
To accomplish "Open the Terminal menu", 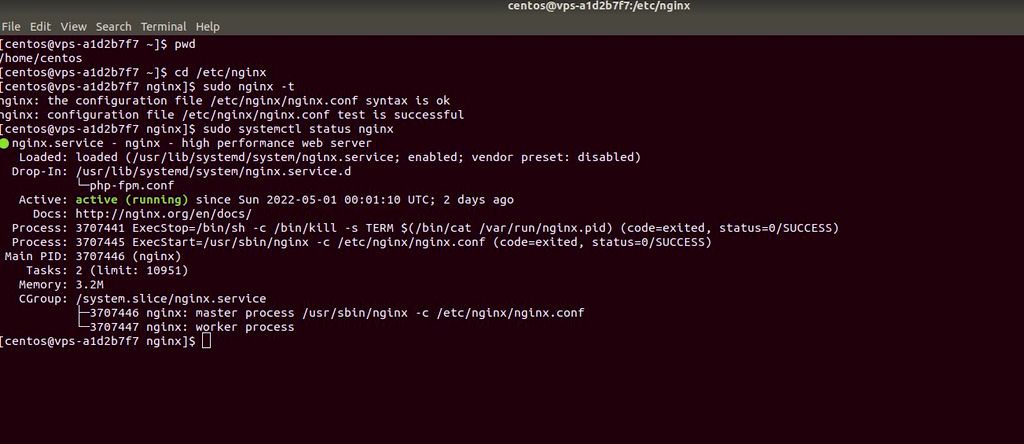I will 163,27.
